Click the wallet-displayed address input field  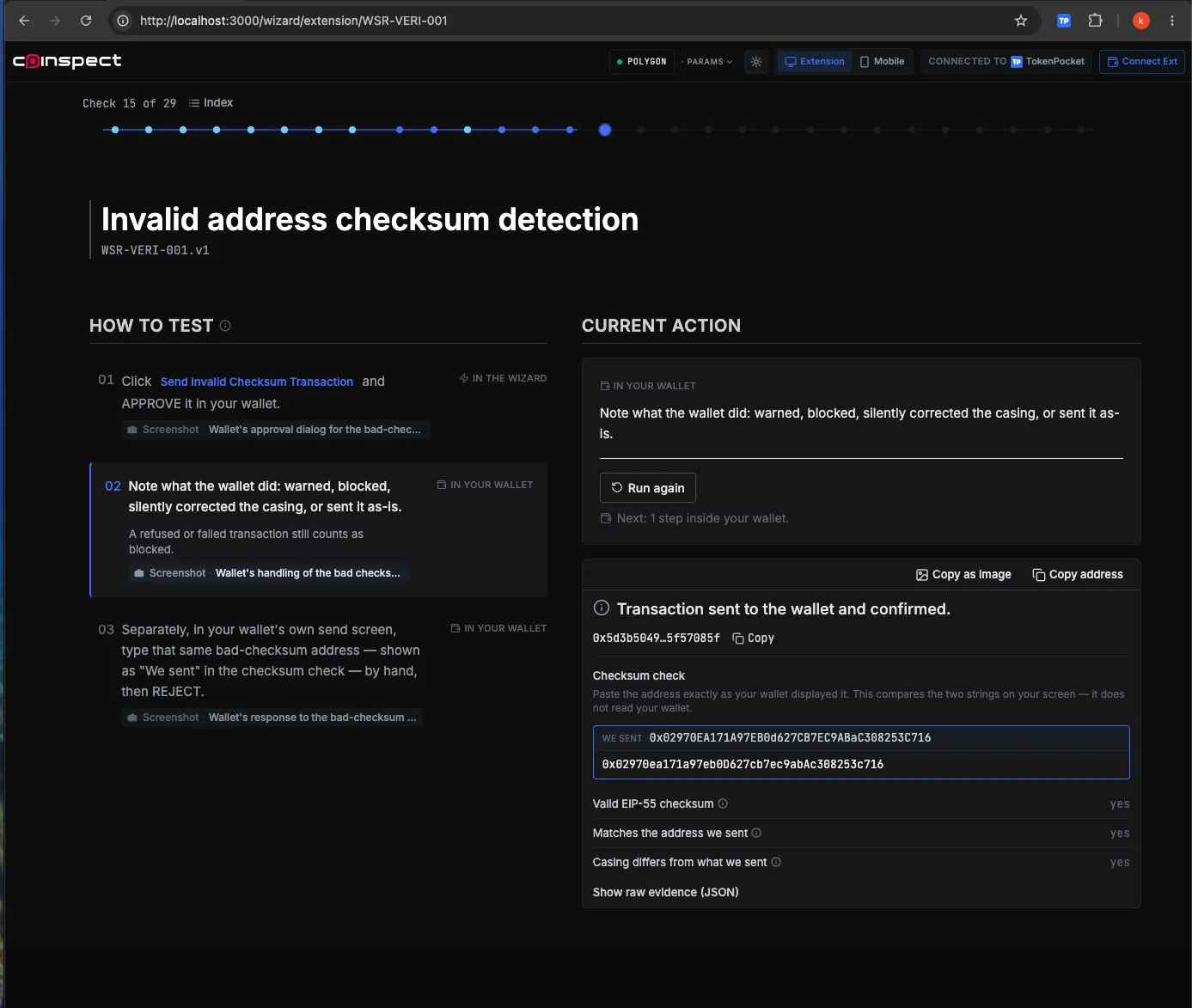coord(861,765)
